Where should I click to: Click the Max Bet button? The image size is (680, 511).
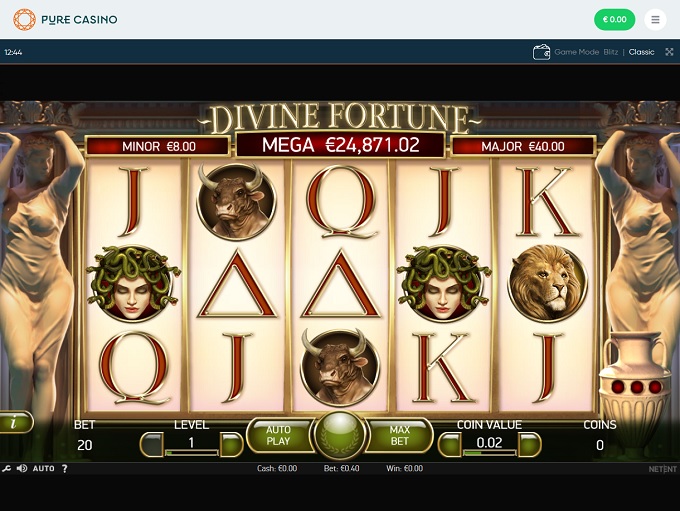tap(399, 436)
